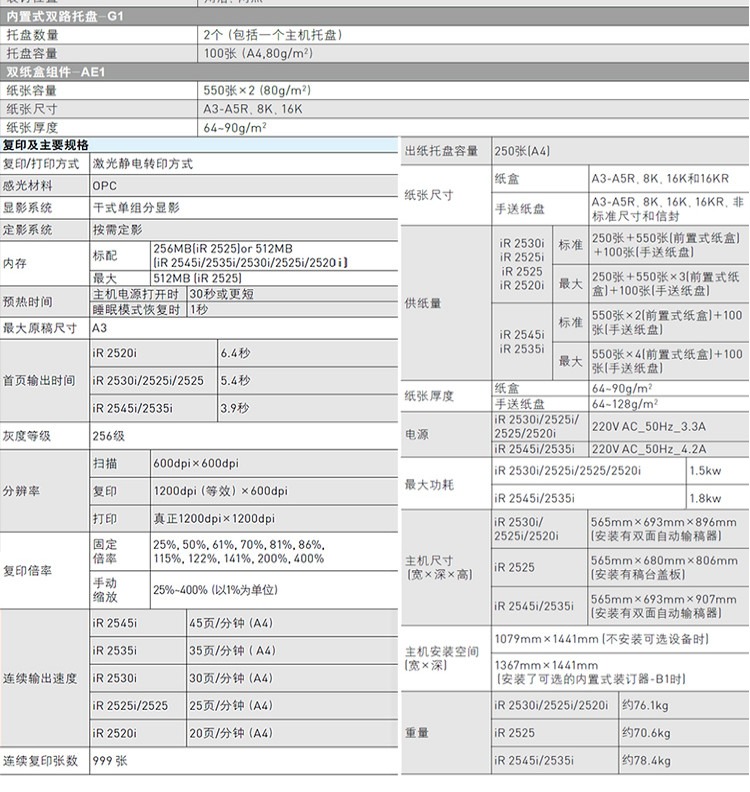The height and width of the screenshot is (792, 750).
Task: Select the '220V AC_50Hz_4.2A' power value
Action: (649, 449)
